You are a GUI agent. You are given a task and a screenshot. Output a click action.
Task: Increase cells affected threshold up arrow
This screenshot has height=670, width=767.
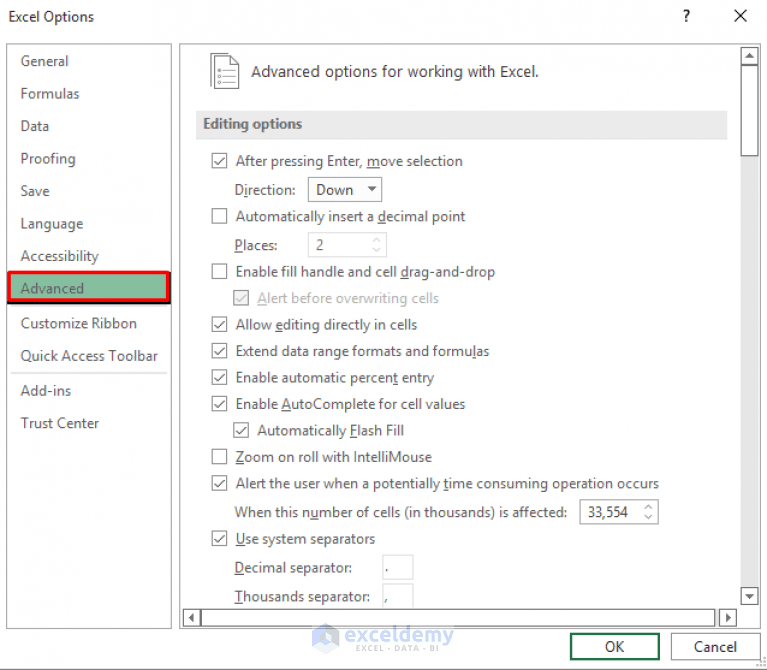coord(648,507)
